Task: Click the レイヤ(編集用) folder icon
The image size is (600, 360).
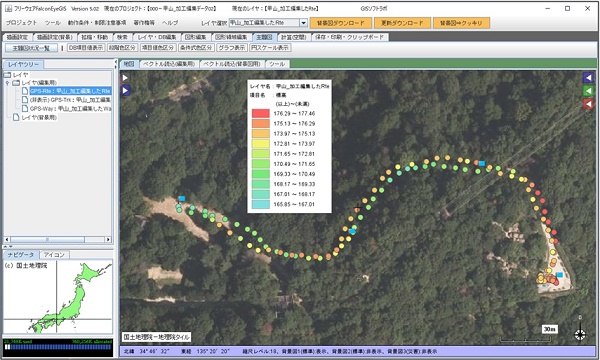Action: point(16,83)
